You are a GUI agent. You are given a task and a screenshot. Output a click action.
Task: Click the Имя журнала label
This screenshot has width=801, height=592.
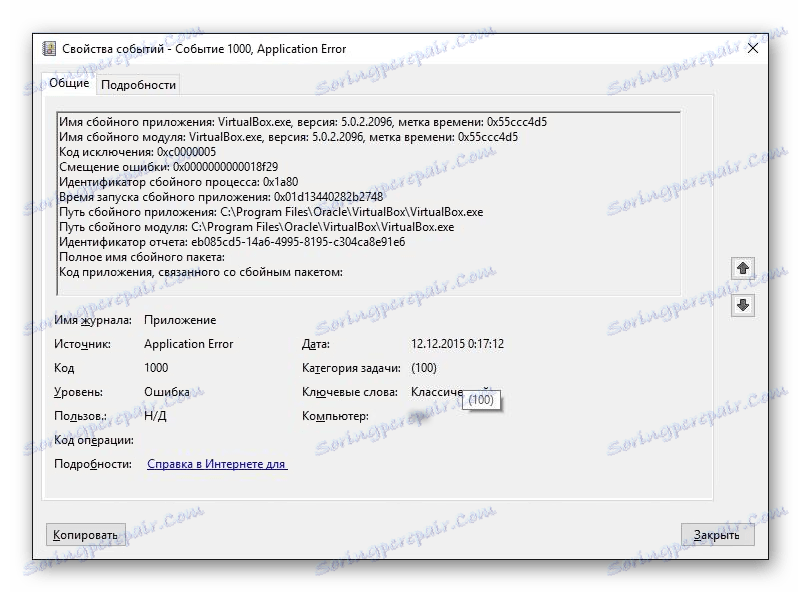click(93, 320)
